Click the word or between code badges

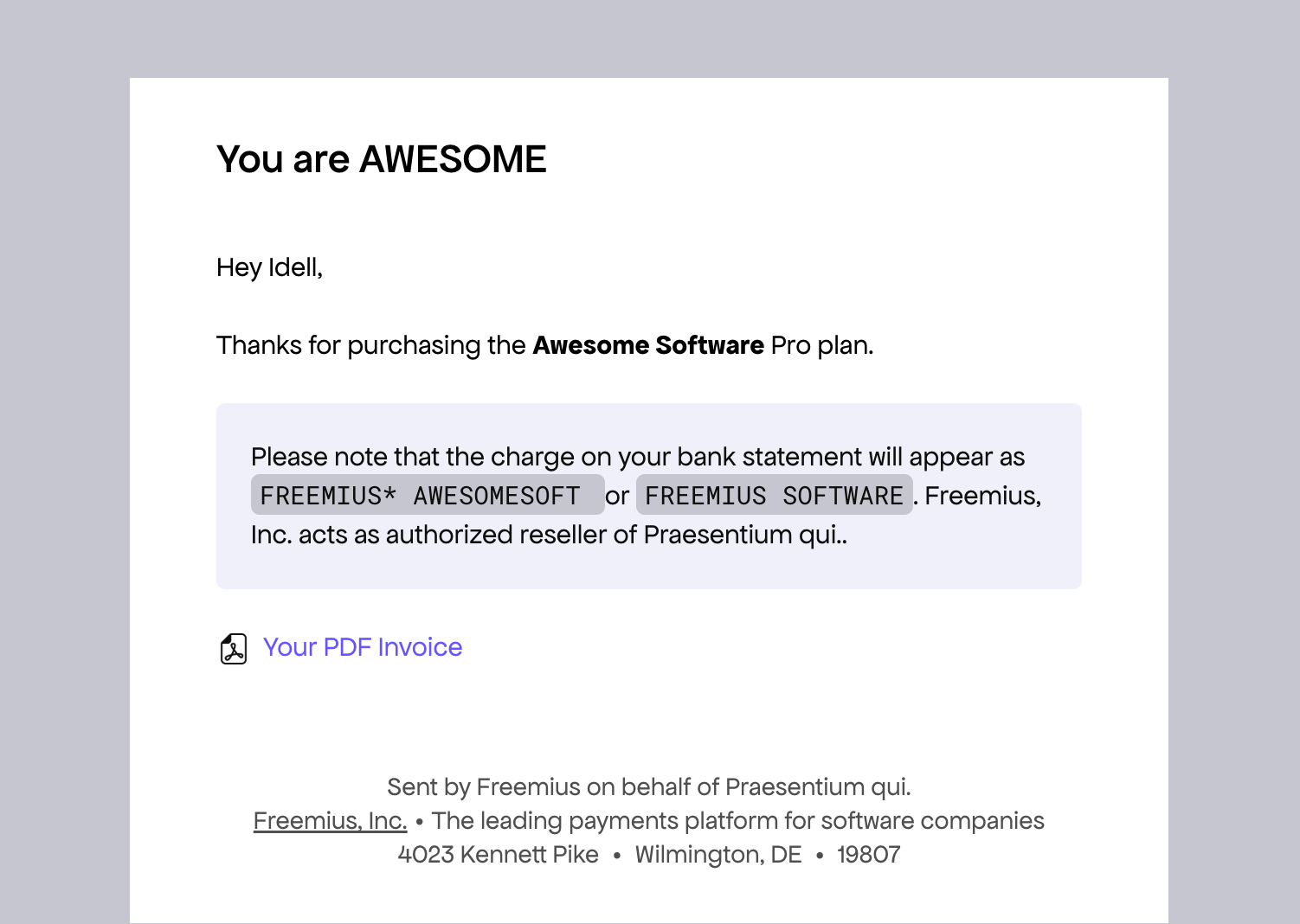pyautogui.click(x=617, y=496)
